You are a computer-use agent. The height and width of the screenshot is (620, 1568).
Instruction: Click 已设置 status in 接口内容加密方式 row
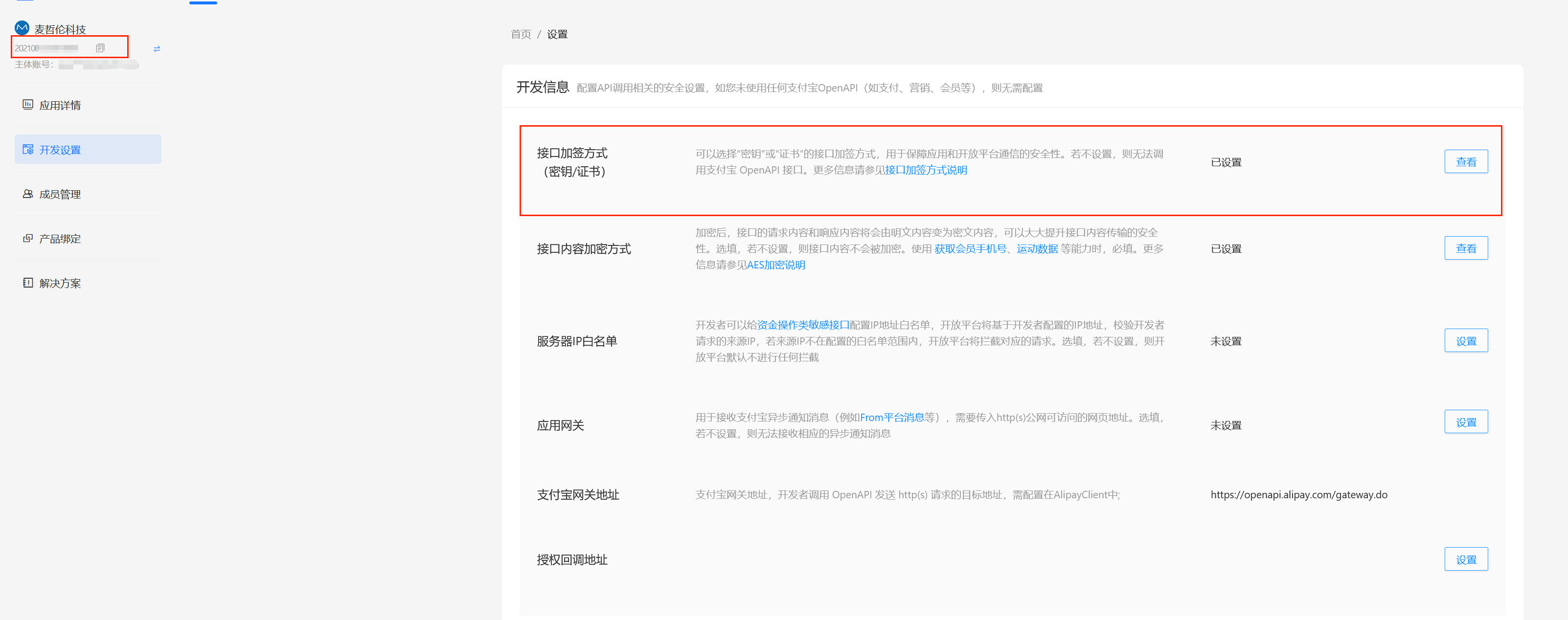(x=1226, y=248)
